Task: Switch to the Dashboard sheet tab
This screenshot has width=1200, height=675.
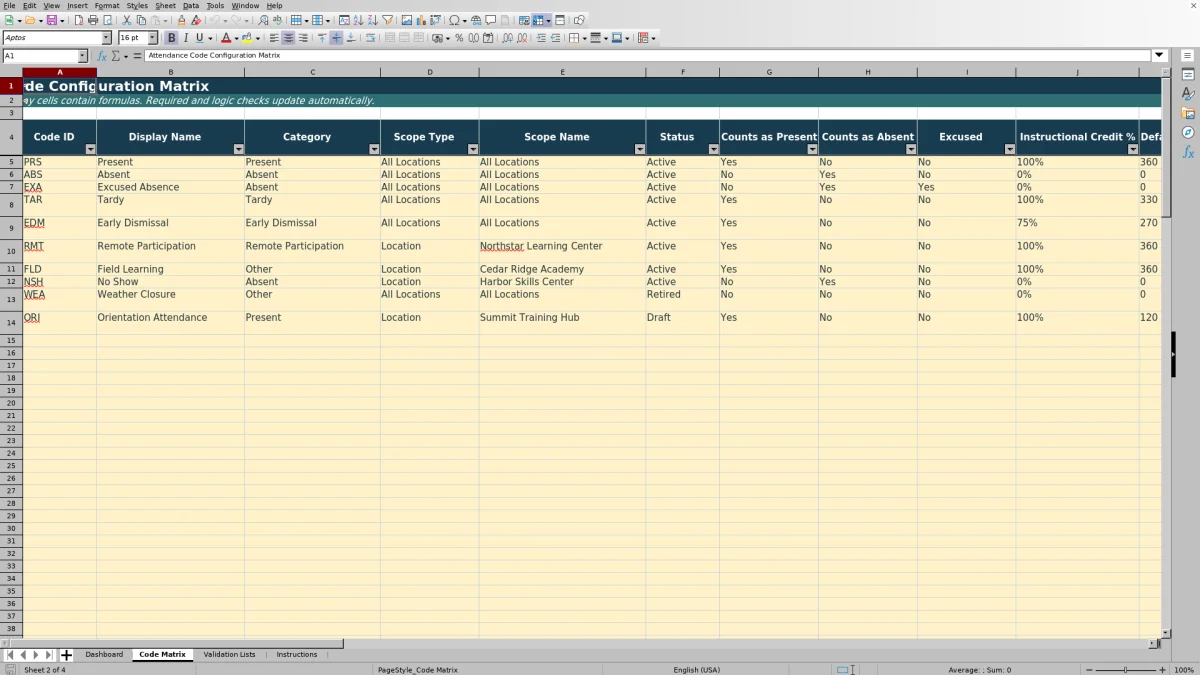Action: pyautogui.click(x=104, y=655)
